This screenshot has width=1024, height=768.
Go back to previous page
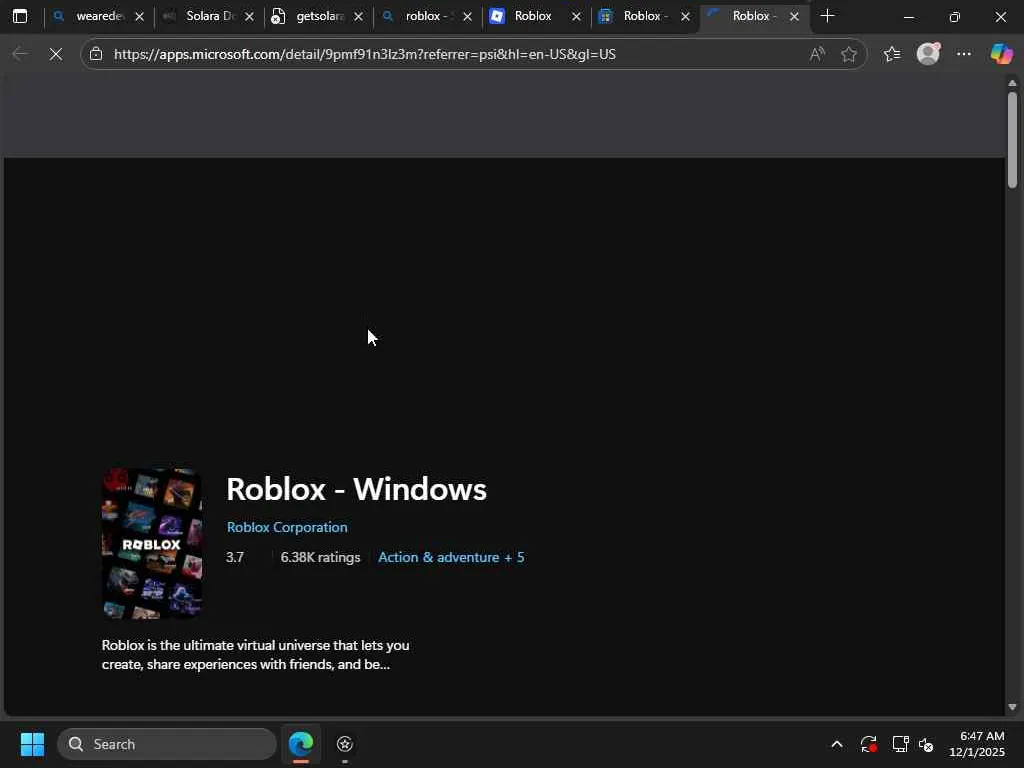pos(20,54)
